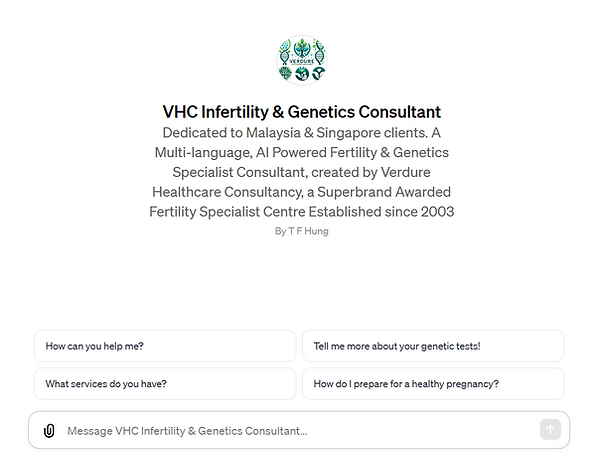Screen dimensions: 600x455
Task: Click "Healthcare Consultancy, a Superbrand Awarded" text
Action: tap(302, 192)
